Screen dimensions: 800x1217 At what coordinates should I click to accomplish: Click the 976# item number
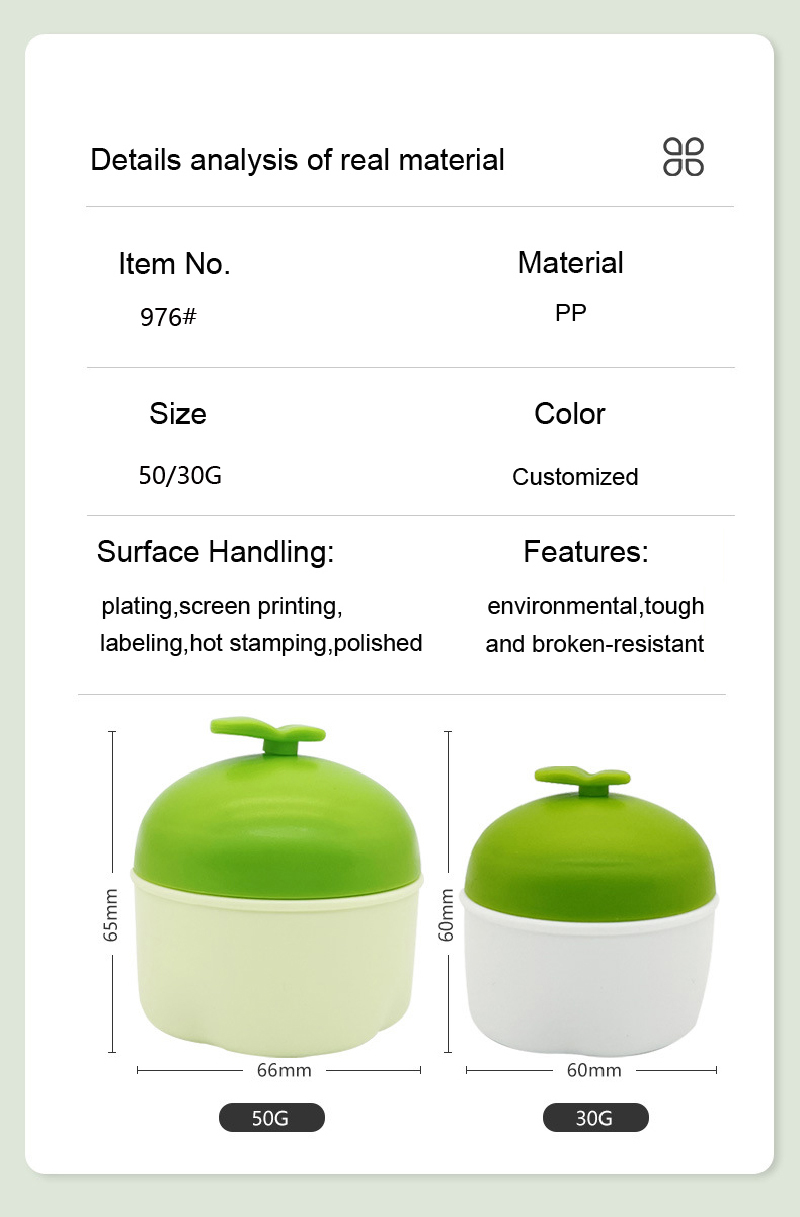click(168, 317)
